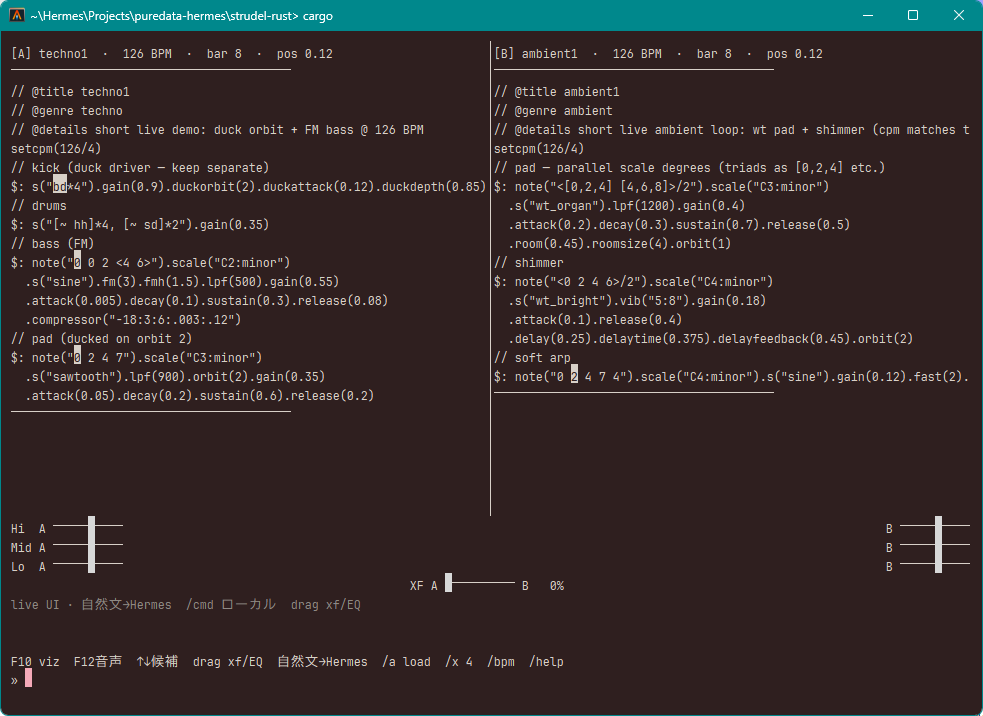Click the .room(0.45).roomsize(4) line
983x716 pixels.
620,244
